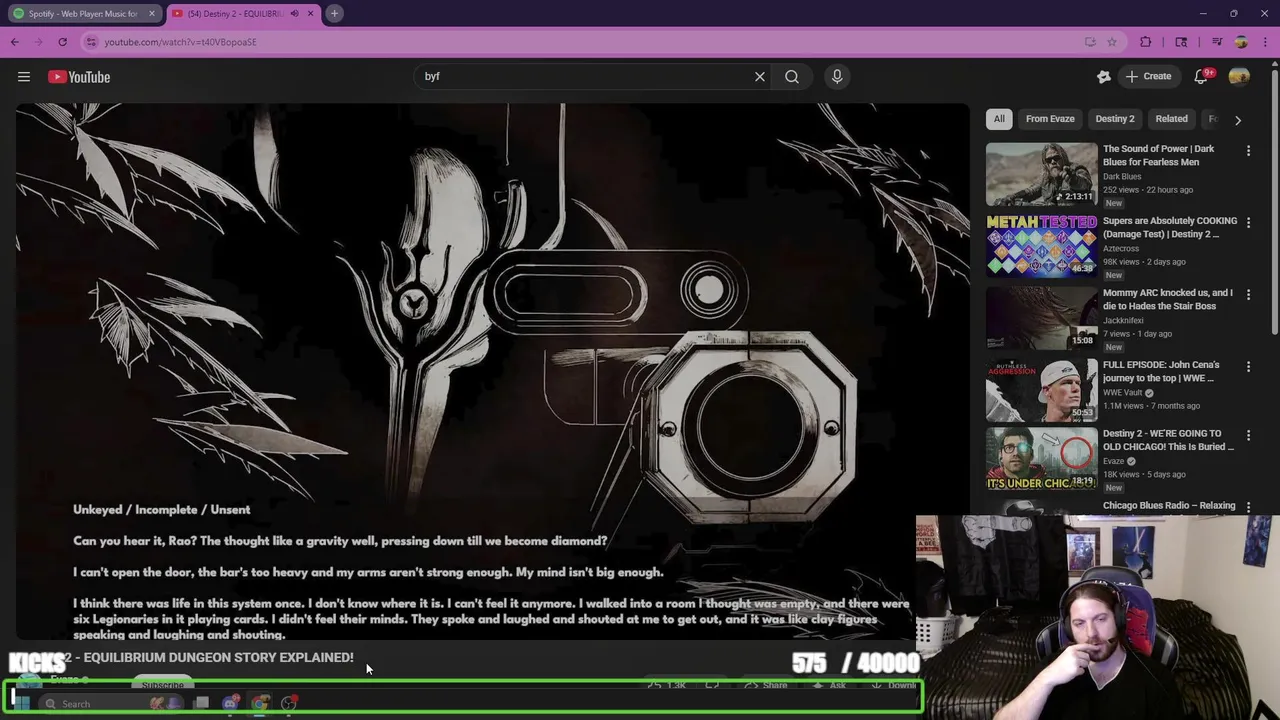Open The Sound of Power thumbnail
Screen dimensions: 1280x720
tap(1041, 174)
